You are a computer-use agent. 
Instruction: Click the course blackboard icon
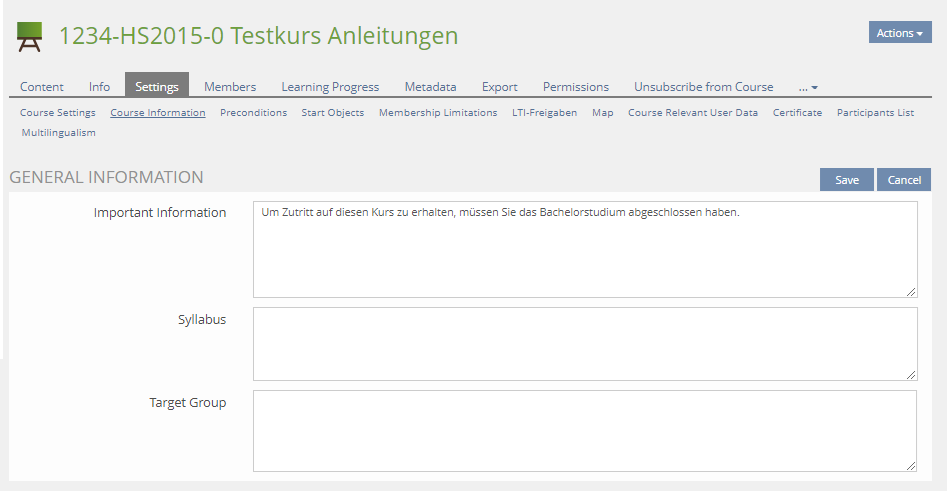tap(30, 37)
